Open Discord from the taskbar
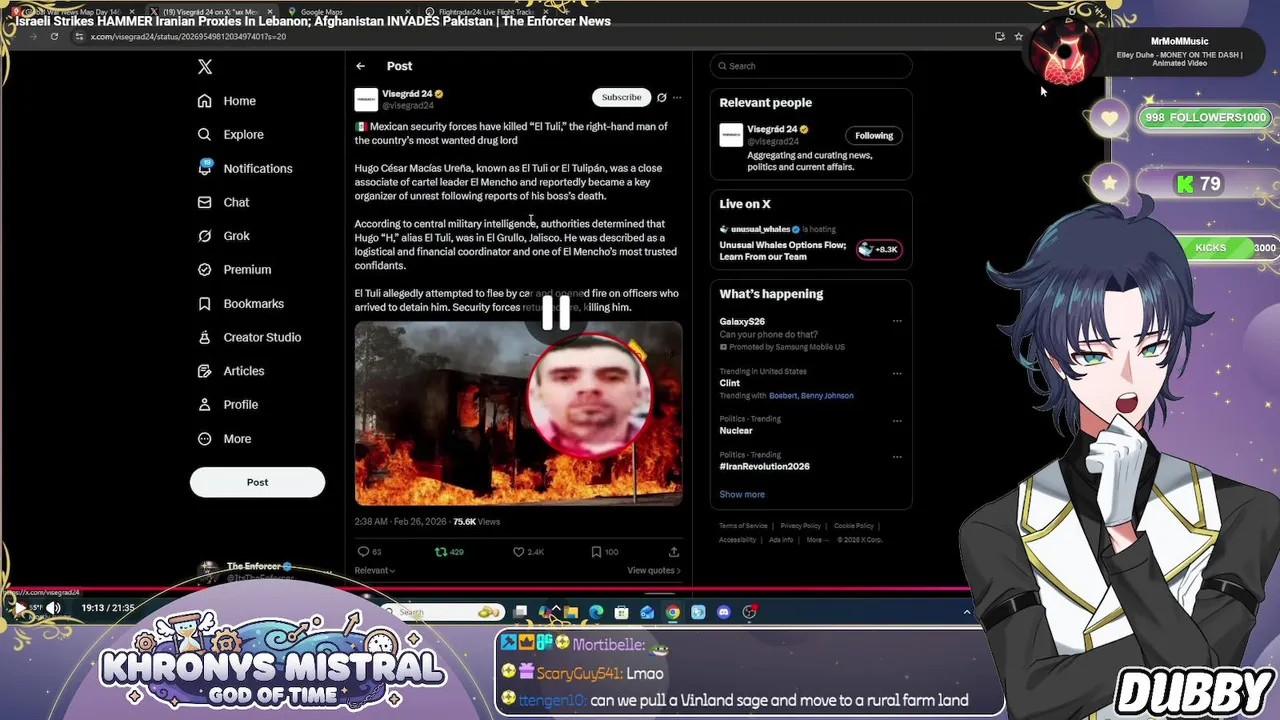This screenshot has height=720, width=1280. 724,612
